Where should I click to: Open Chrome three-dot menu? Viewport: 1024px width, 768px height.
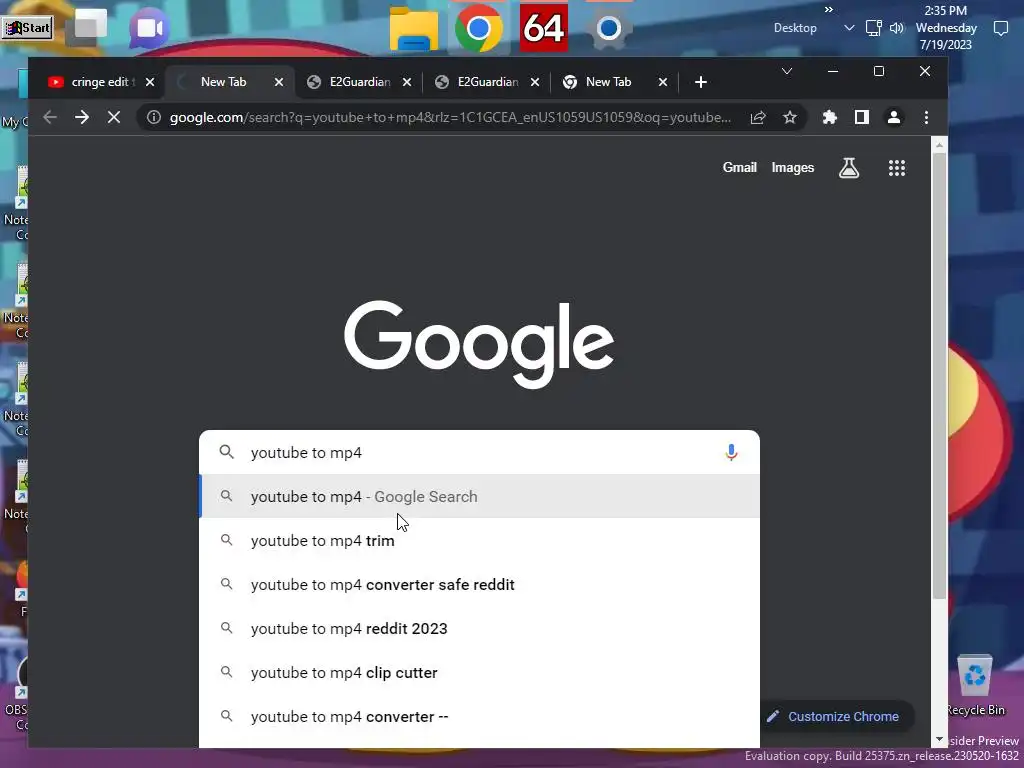[x=926, y=118]
